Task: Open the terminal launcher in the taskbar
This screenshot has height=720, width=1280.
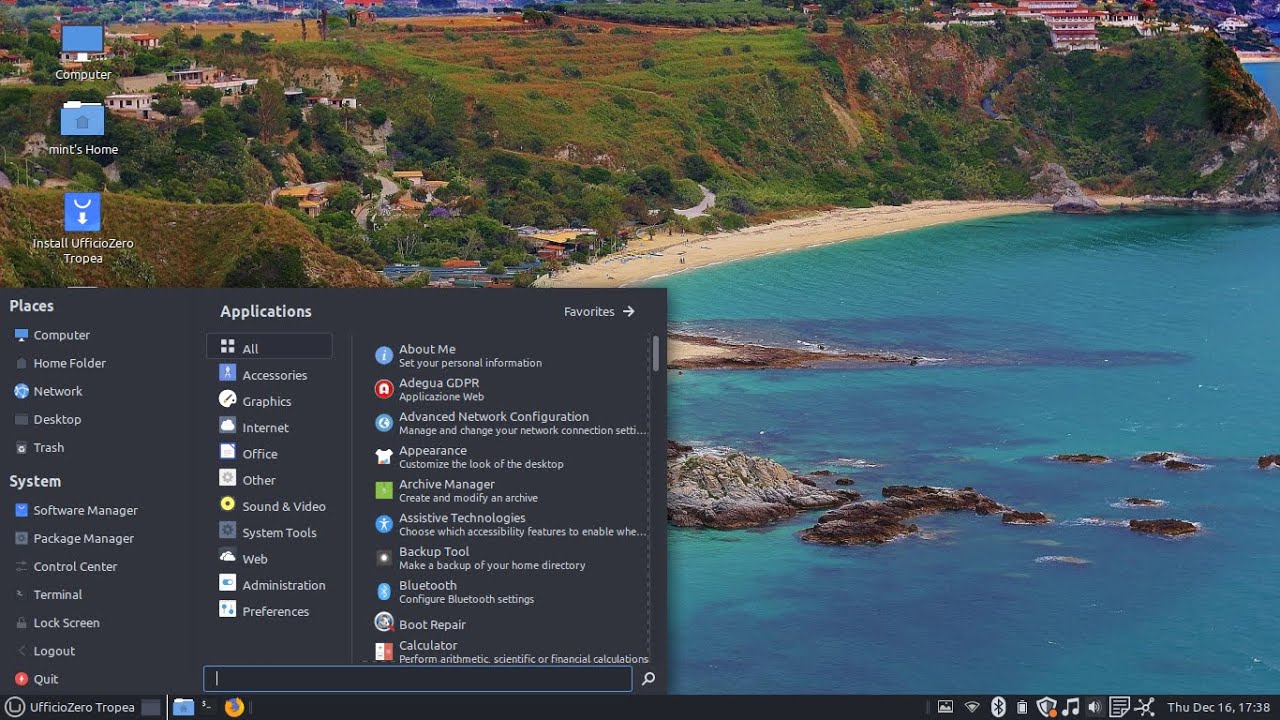Action: (x=207, y=707)
